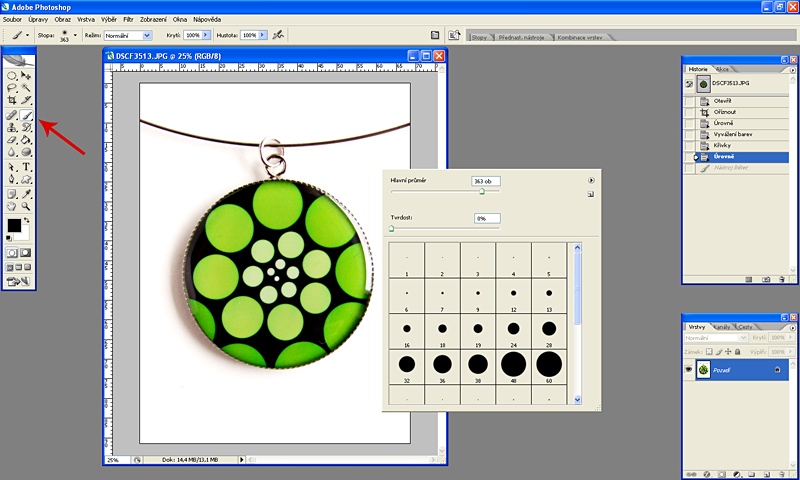Image resolution: width=800 pixels, height=480 pixels.
Task: Select the Crop tool
Action: [x=12, y=101]
